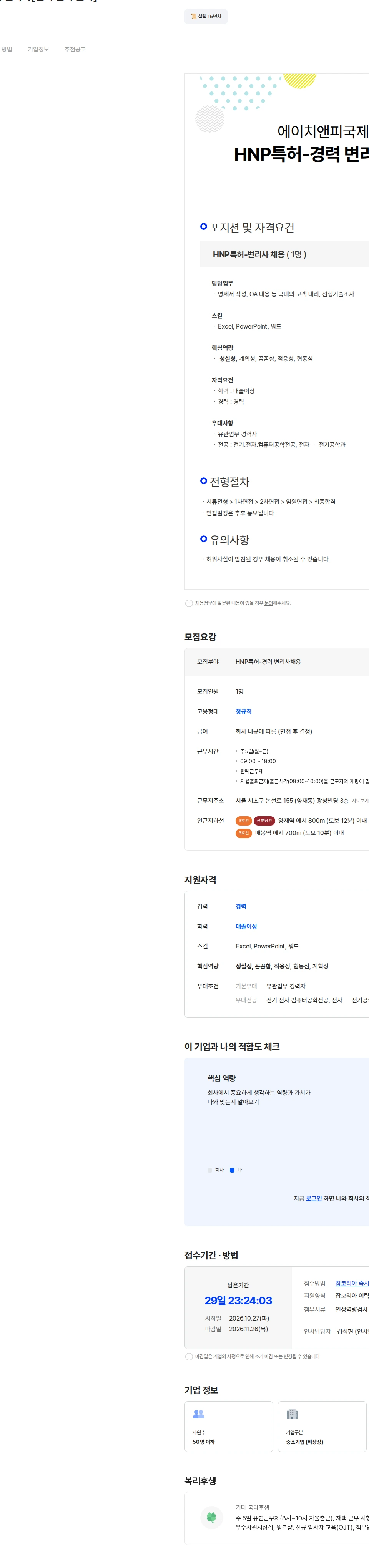Open the 추천공고 tab
The image size is (369, 1568).
click(75, 49)
